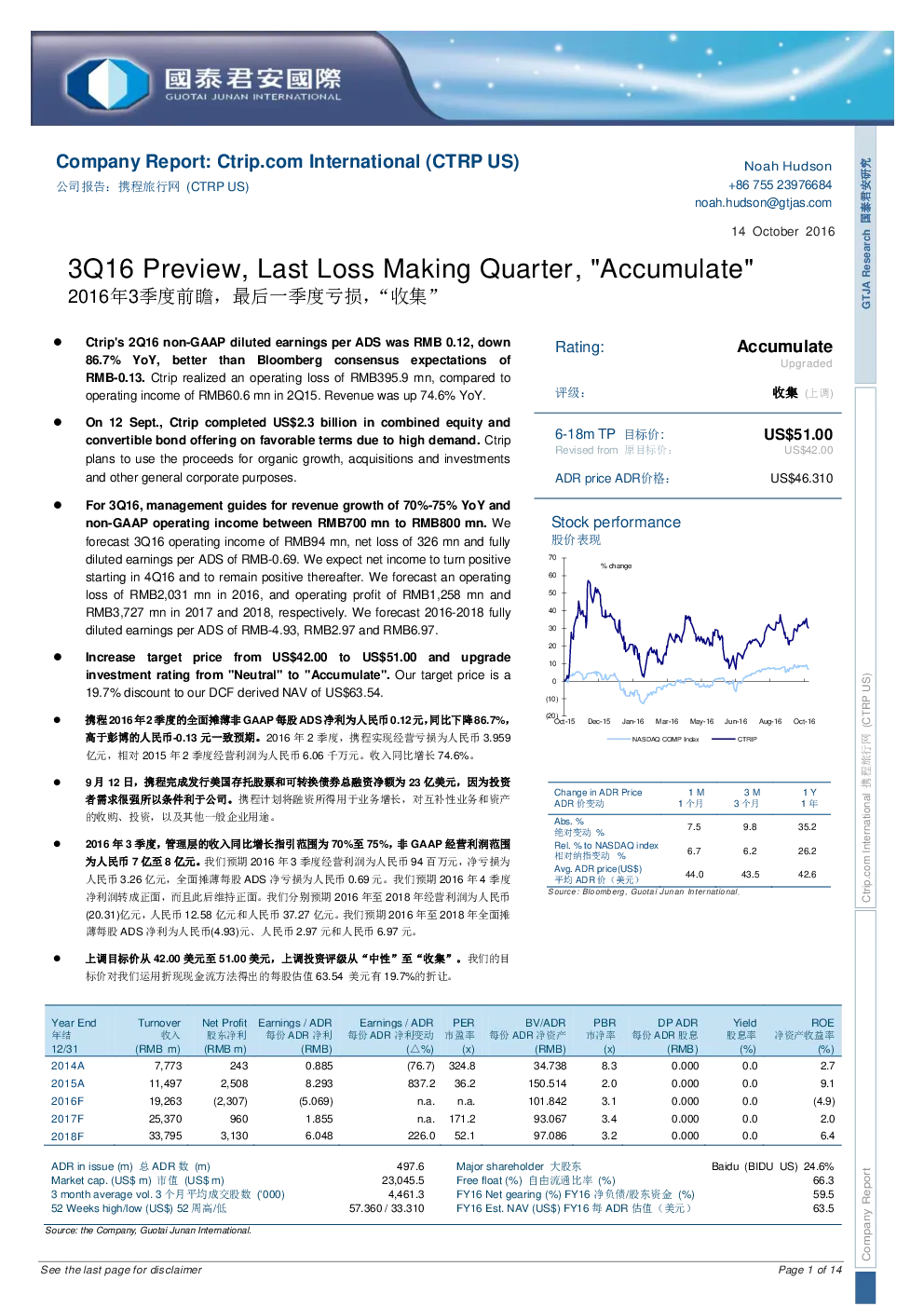Screen dimensions: 924x1307
Task: Select headline 3Q16 Preview, Last Loss Making Quarter
Action: tap(411, 268)
